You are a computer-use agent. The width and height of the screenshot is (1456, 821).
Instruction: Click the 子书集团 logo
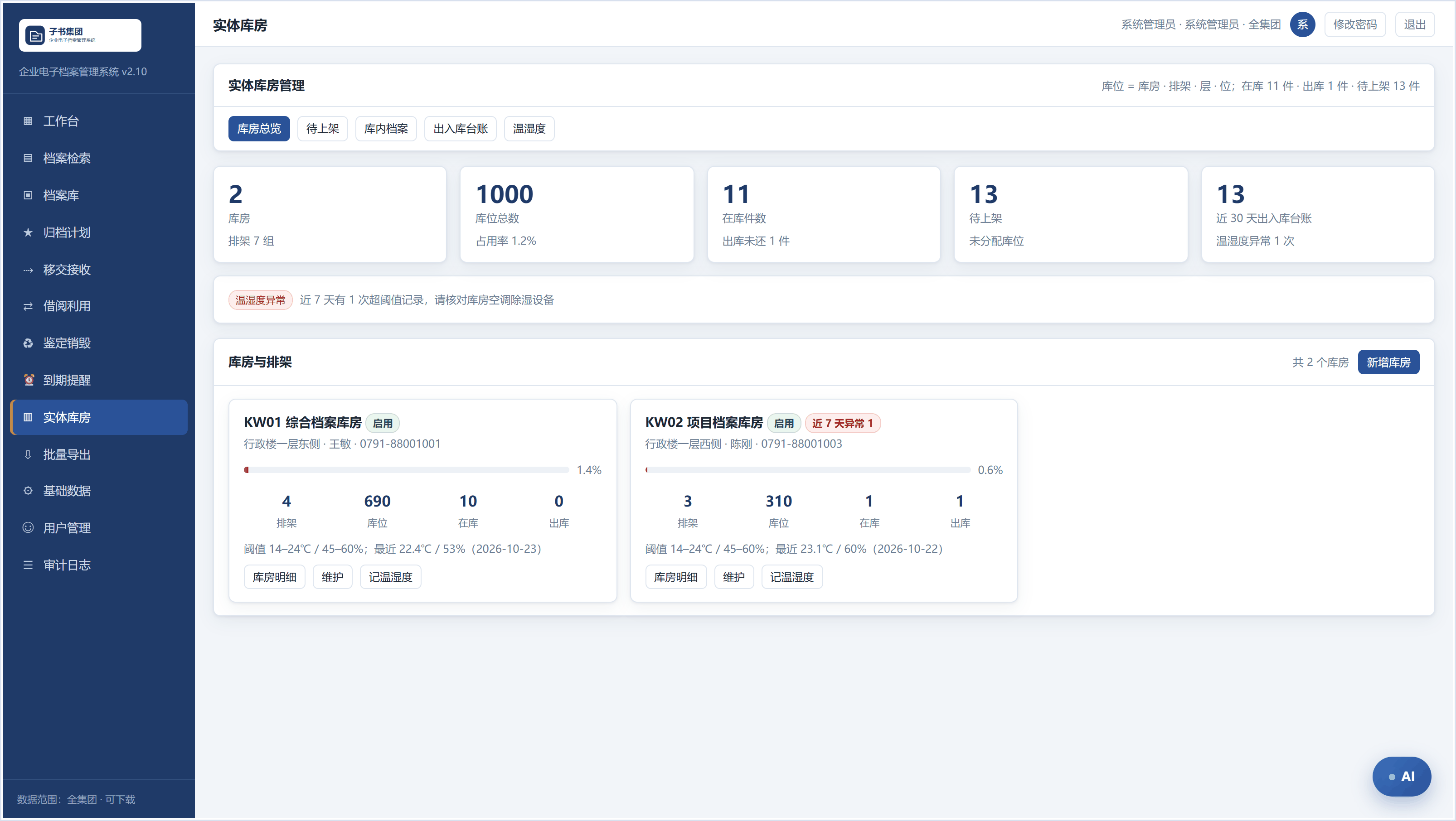pyautogui.click(x=80, y=35)
